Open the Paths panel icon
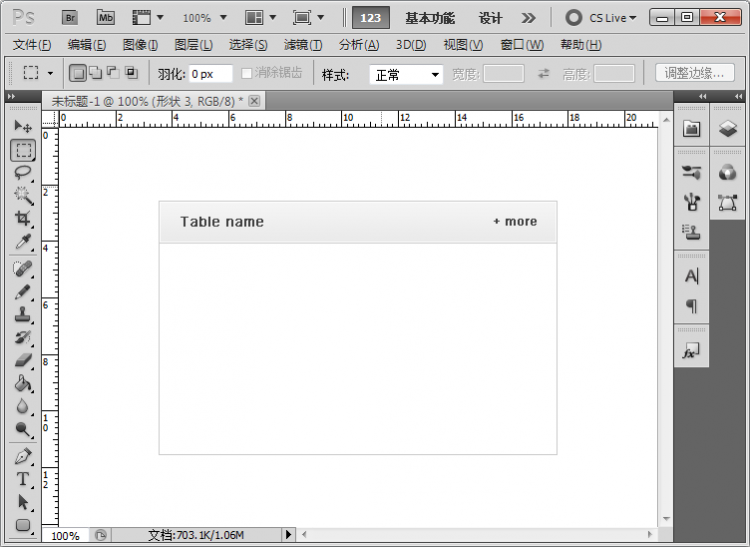750x547 pixels. click(x=728, y=203)
